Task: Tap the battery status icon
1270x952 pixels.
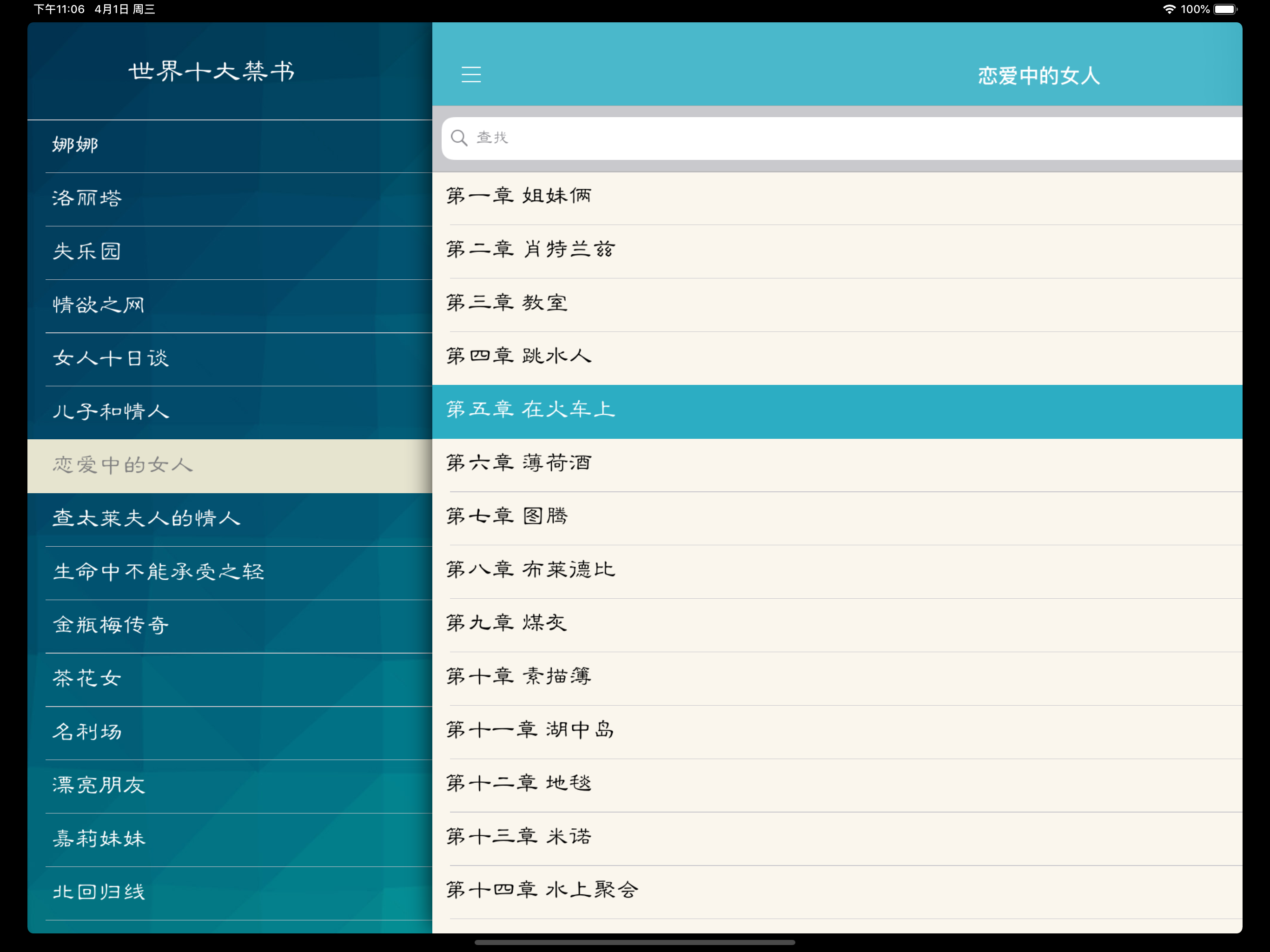Action: pyautogui.click(x=1225, y=9)
